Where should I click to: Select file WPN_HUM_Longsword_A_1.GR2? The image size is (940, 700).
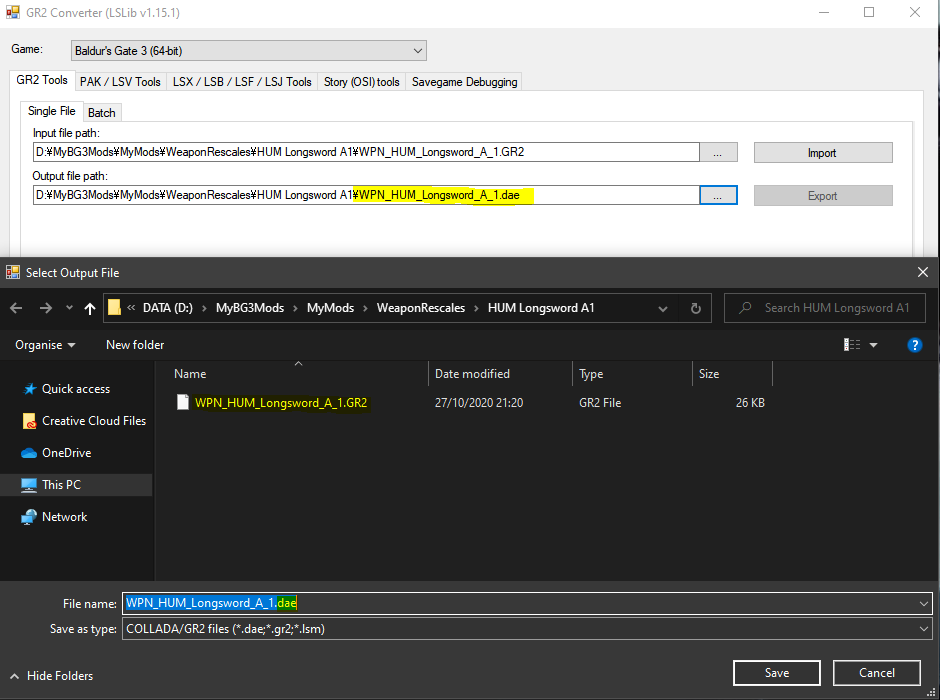pyautogui.click(x=281, y=403)
